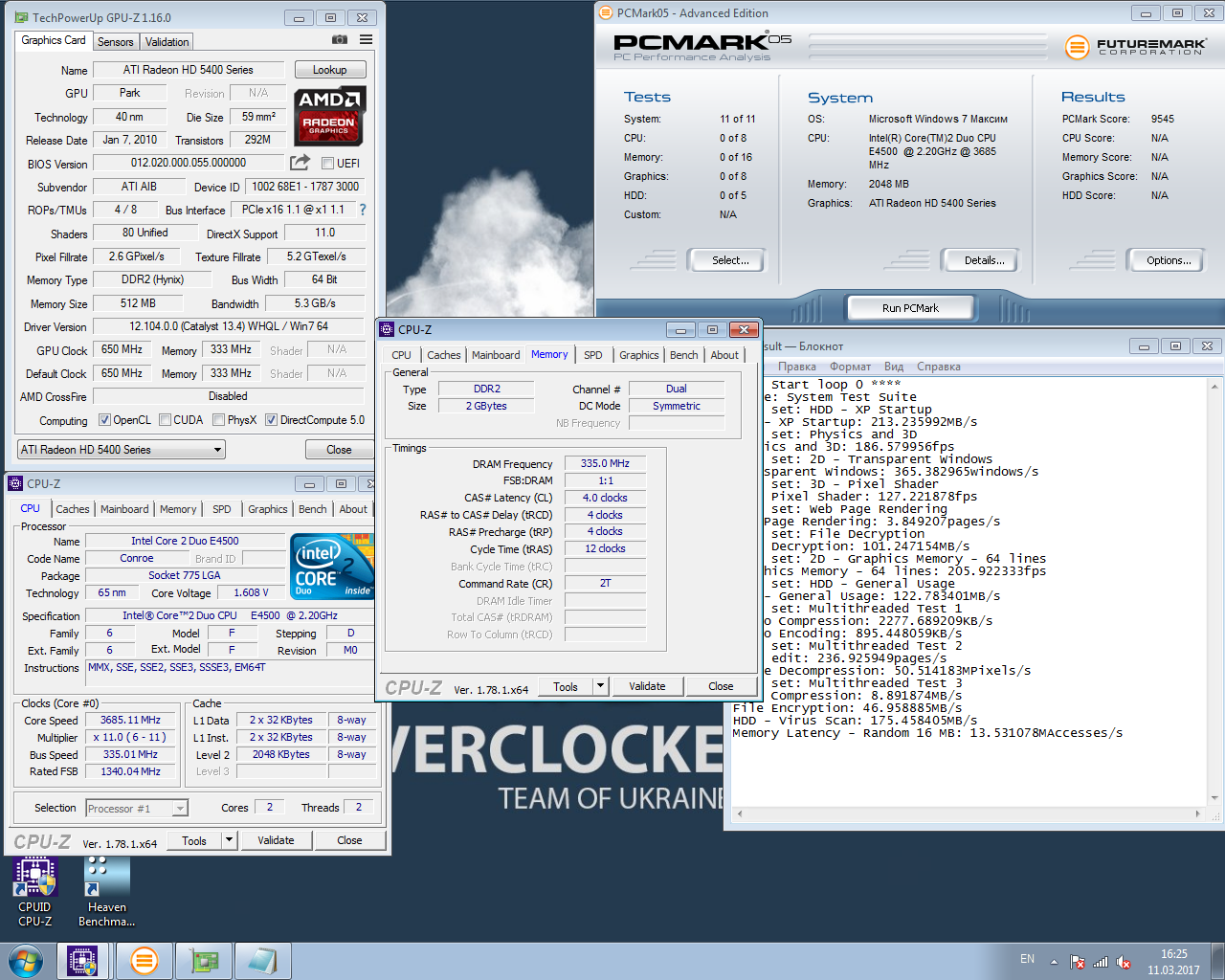This screenshot has height=980, width=1225.
Task: Open the Mainboard tab in front CPU-Z
Action: tap(496, 355)
